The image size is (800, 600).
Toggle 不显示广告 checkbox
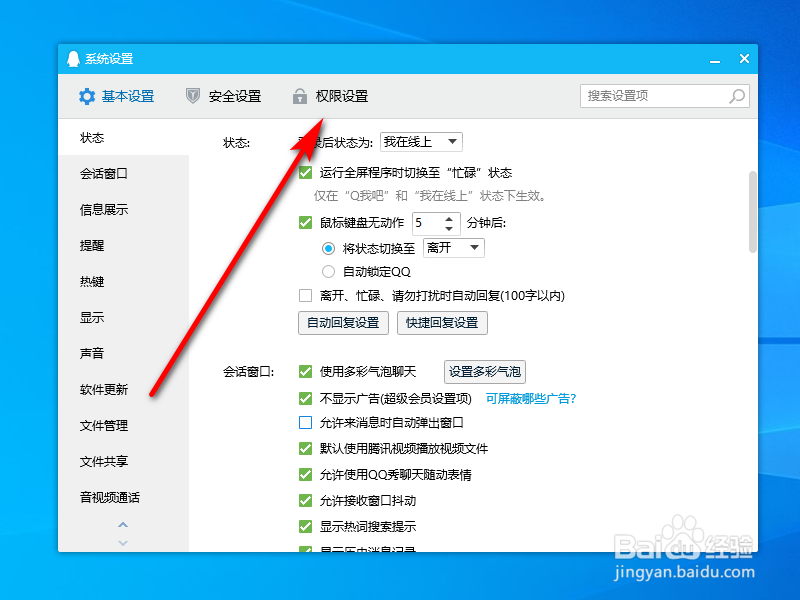pyautogui.click(x=306, y=398)
